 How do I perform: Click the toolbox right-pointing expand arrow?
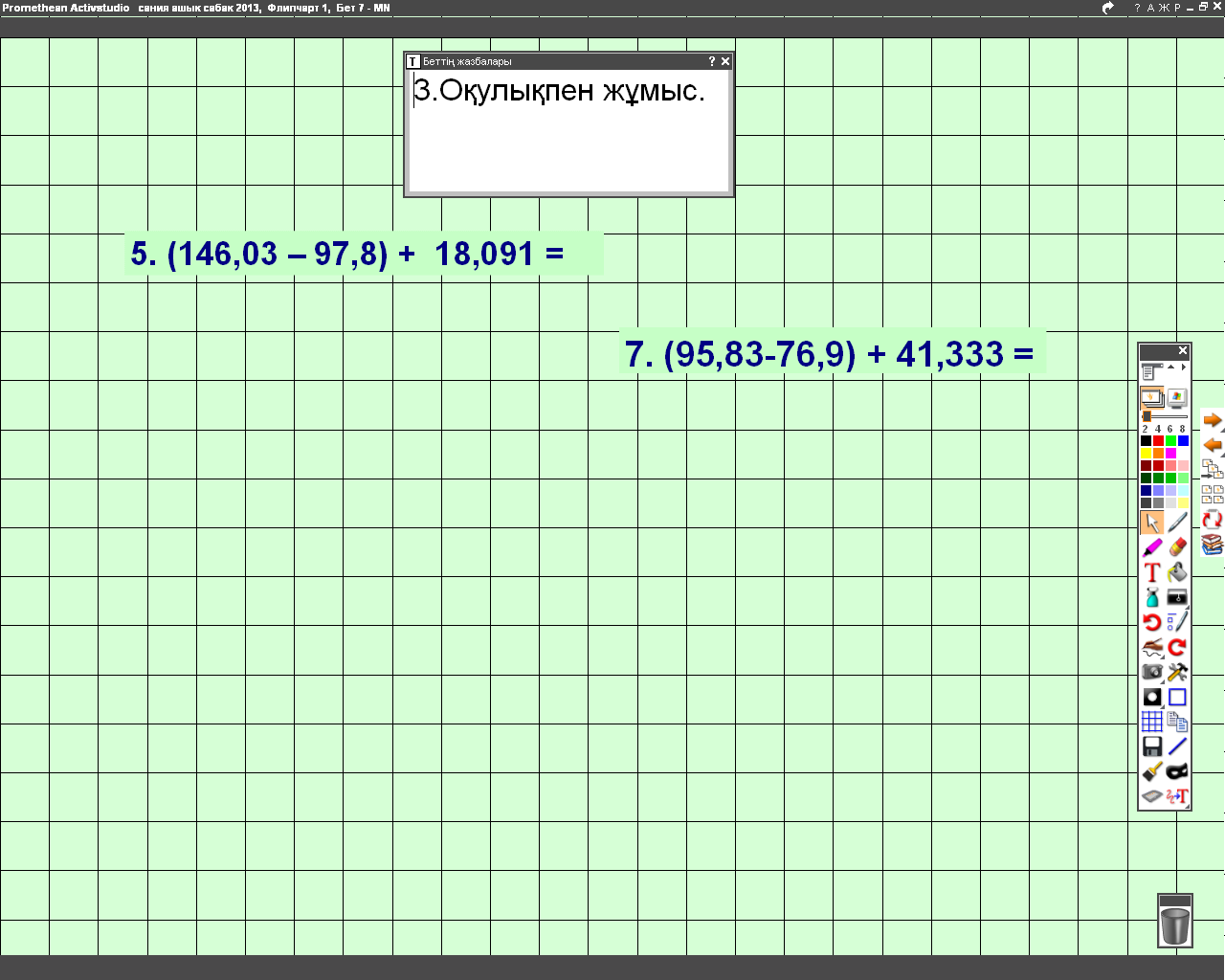click(x=1184, y=367)
